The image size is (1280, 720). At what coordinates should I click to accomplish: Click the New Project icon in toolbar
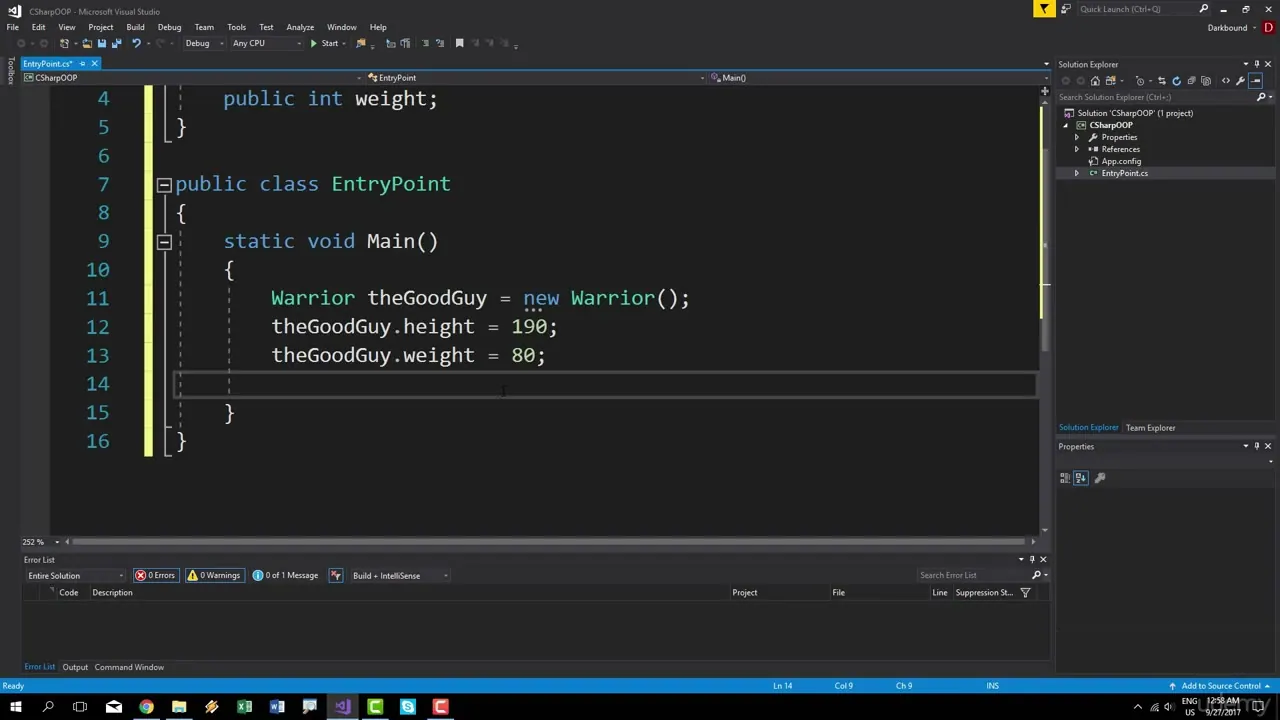(65, 43)
